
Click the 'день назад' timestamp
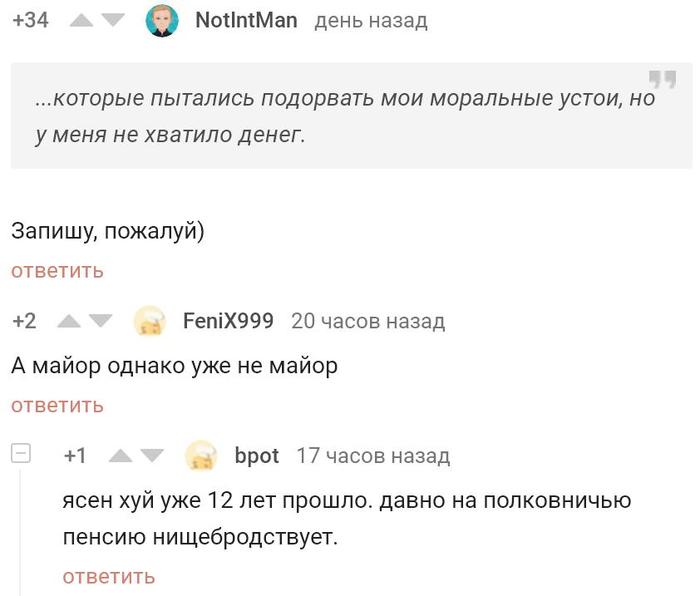(x=370, y=20)
